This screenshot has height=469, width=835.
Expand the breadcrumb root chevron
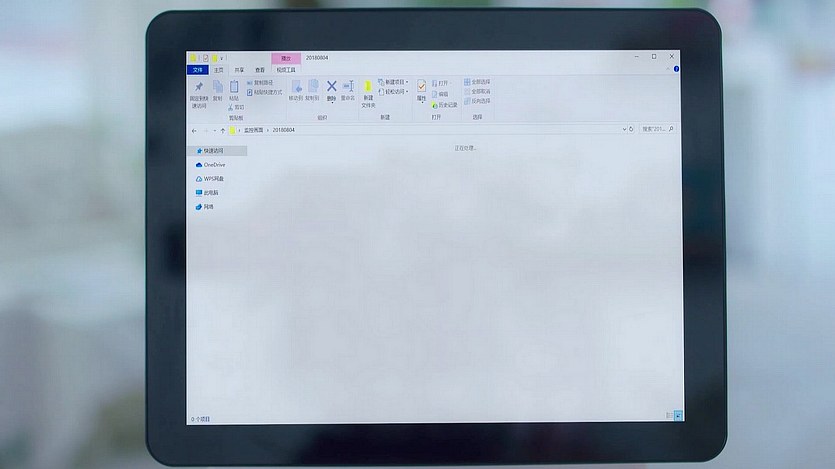click(x=240, y=130)
